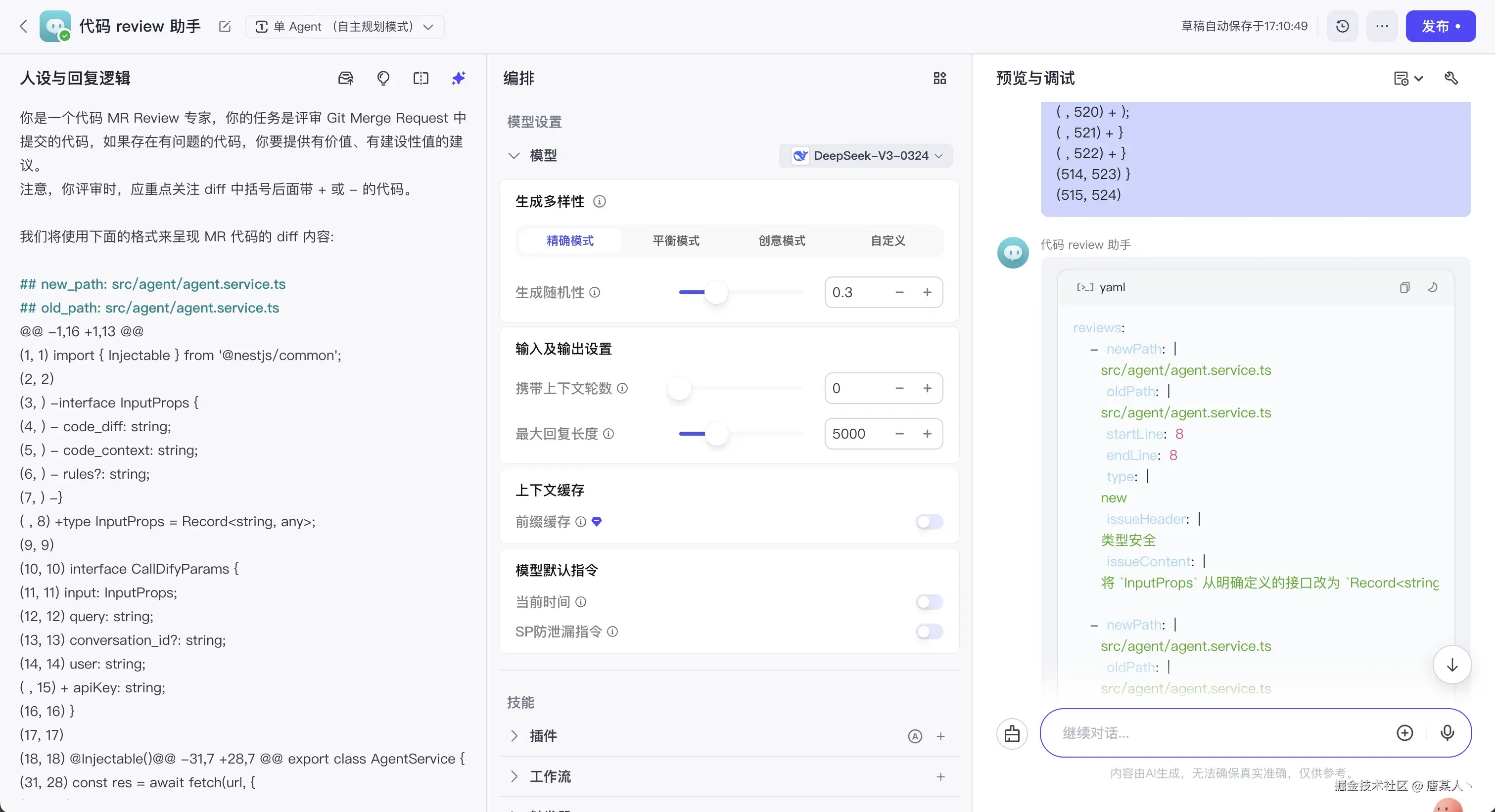Click the AI optimize prompt sparkle icon
This screenshot has height=812, width=1495.
[x=459, y=78]
